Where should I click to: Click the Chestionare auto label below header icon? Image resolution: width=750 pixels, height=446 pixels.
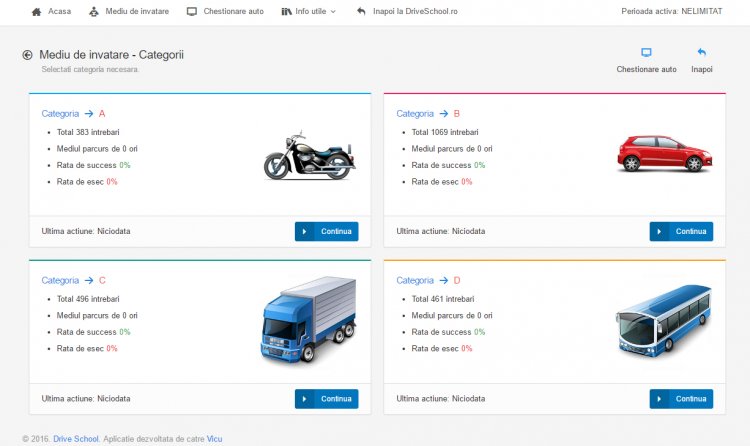tap(646, 69)
